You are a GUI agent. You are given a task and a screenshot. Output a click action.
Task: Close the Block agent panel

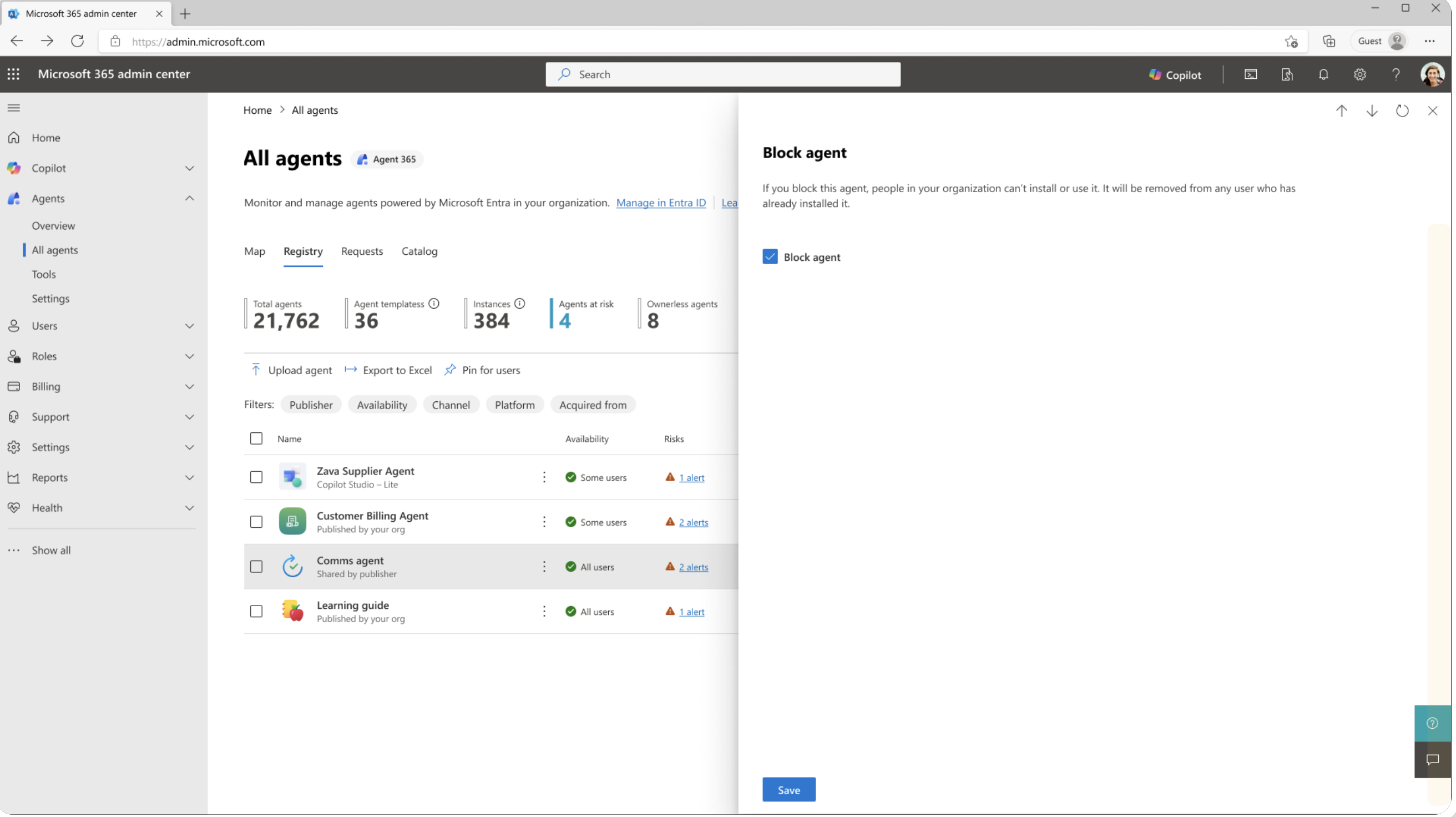tap(1432, 111)
